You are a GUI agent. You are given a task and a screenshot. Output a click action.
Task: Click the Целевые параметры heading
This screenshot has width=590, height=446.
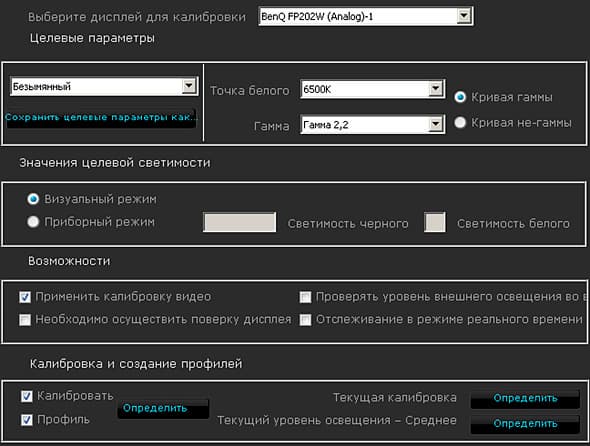point(92,38)
